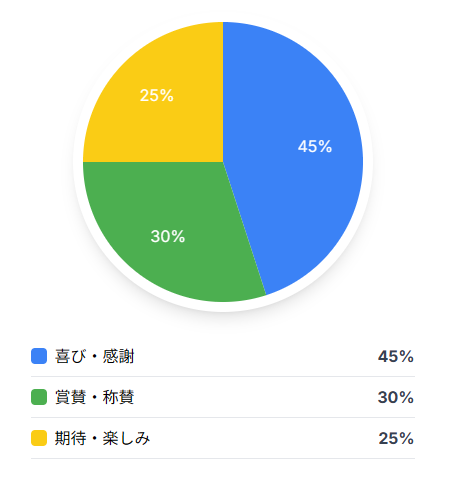This screenshot has height=482, width=455.
Task: Click divider line below 期待・楽しみ row
Action: tap(223, 458)
